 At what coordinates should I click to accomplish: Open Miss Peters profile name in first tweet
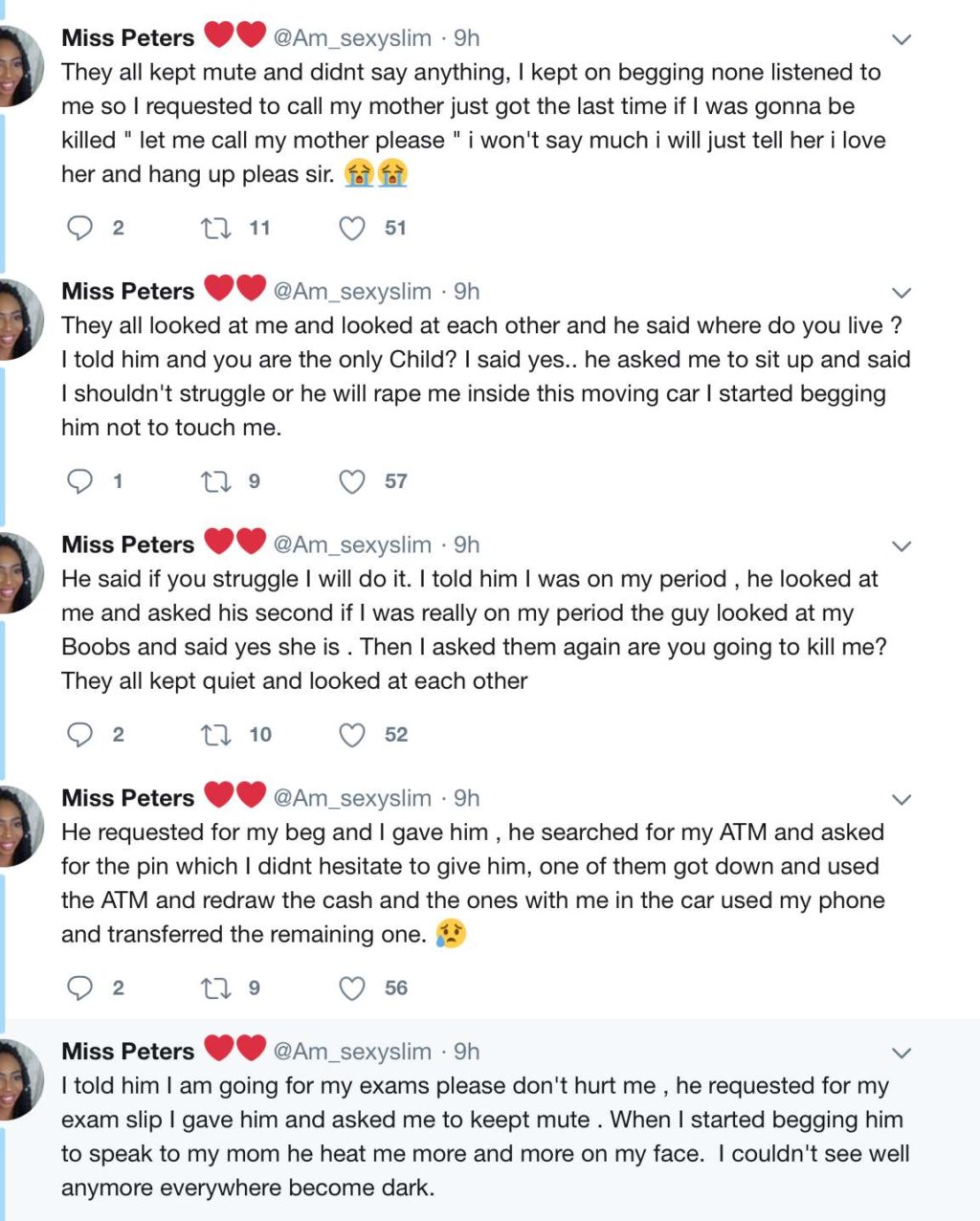[127, 38]
